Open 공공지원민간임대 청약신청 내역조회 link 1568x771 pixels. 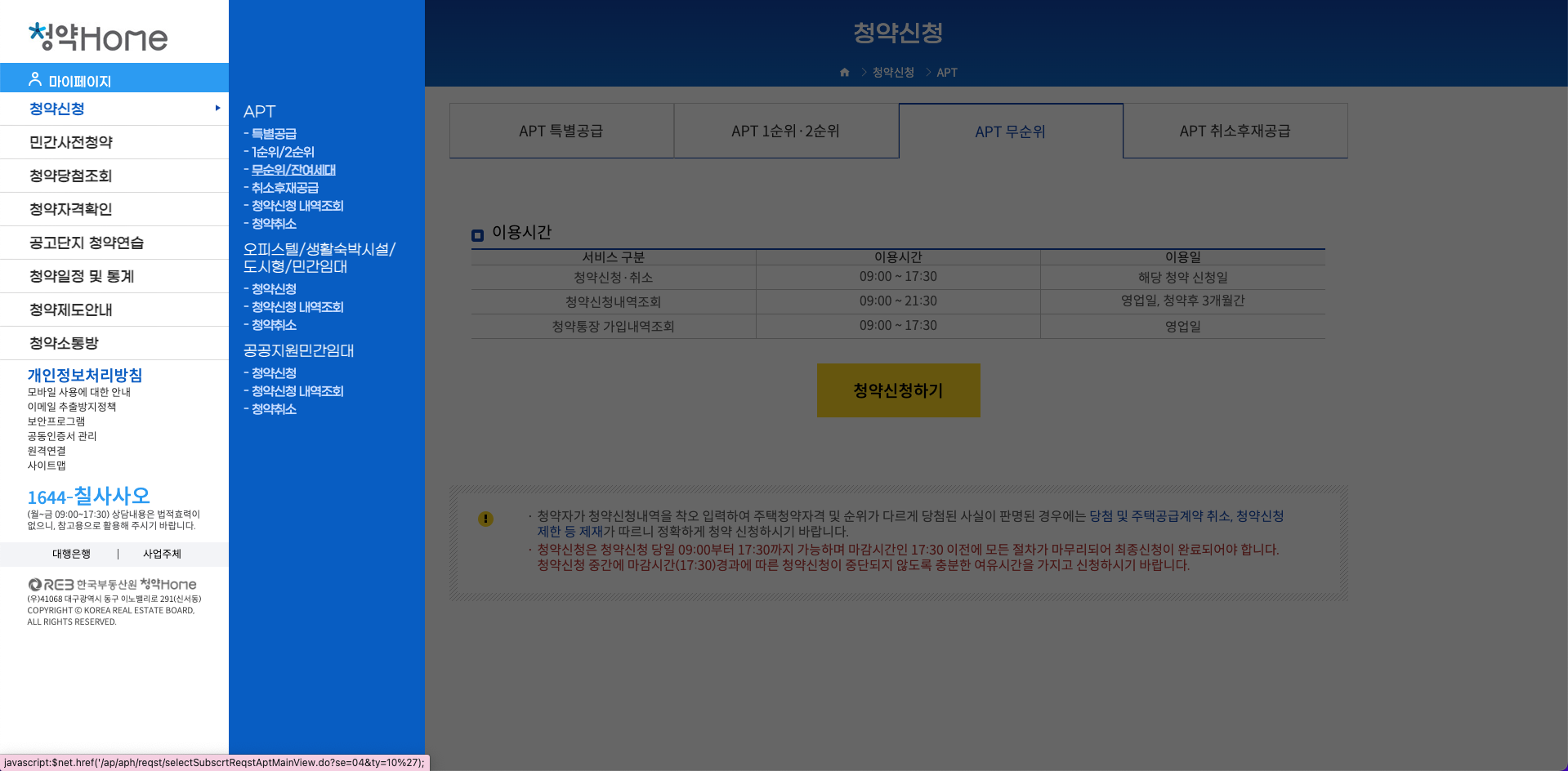coord(297,391)
